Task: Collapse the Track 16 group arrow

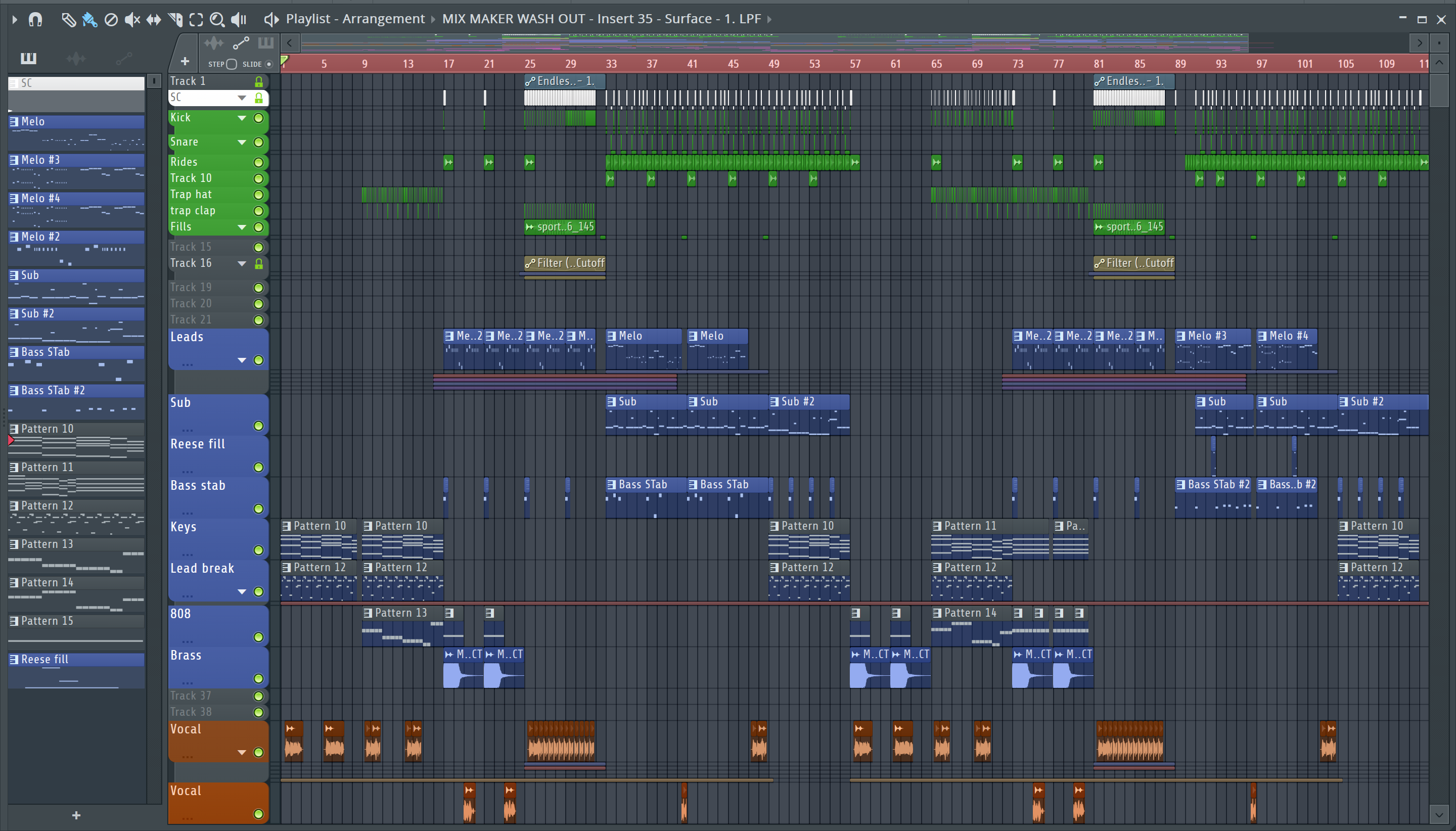Action: tap(242, 264)
